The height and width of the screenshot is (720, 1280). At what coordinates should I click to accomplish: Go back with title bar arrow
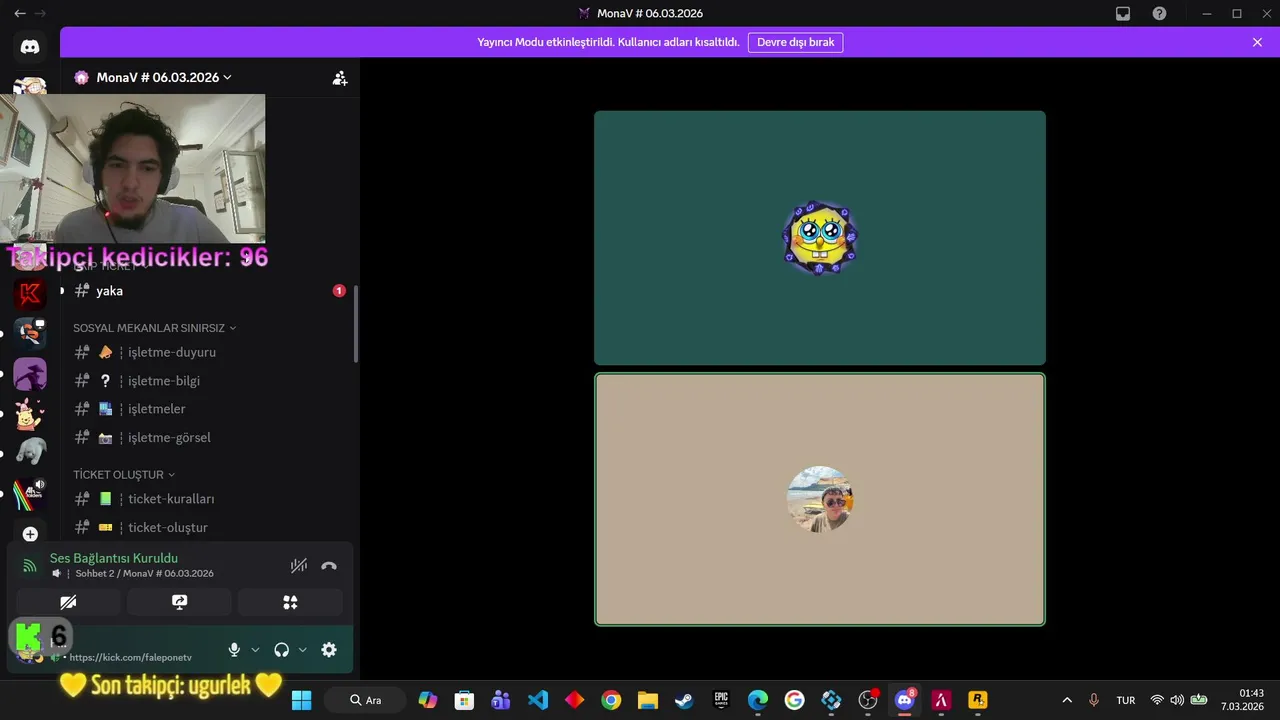[x=20, y=14]
